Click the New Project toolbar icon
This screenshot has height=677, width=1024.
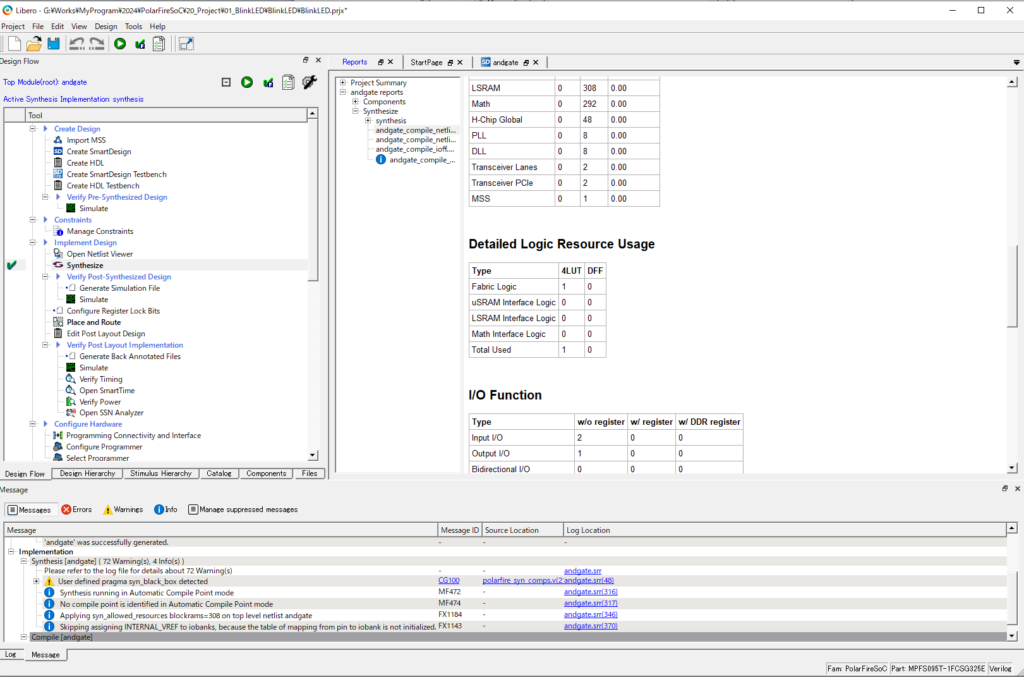(14, 43)
